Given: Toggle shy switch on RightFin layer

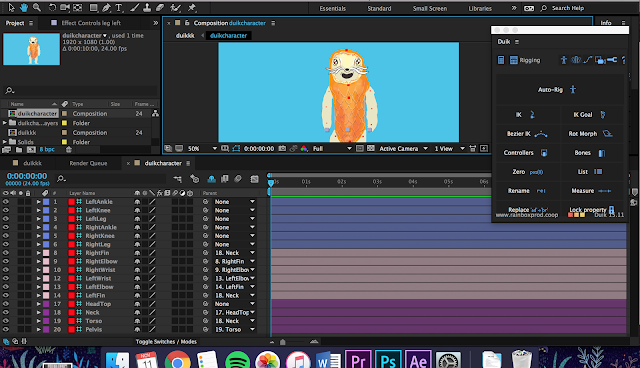Looking at the screenshot, I should click(137, 253).
